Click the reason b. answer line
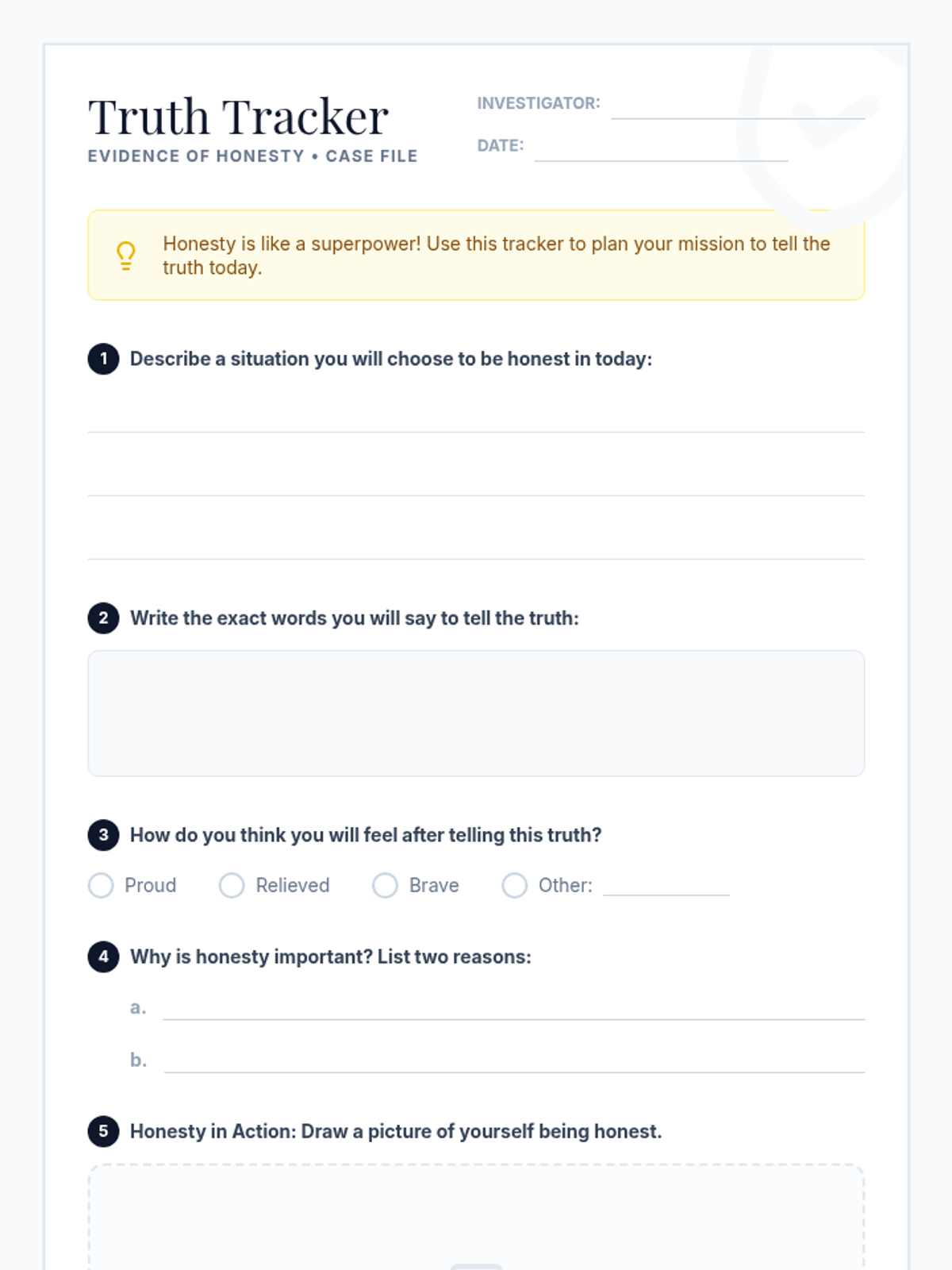This screenshot has height=1270, width=952. click(513, 1061)
